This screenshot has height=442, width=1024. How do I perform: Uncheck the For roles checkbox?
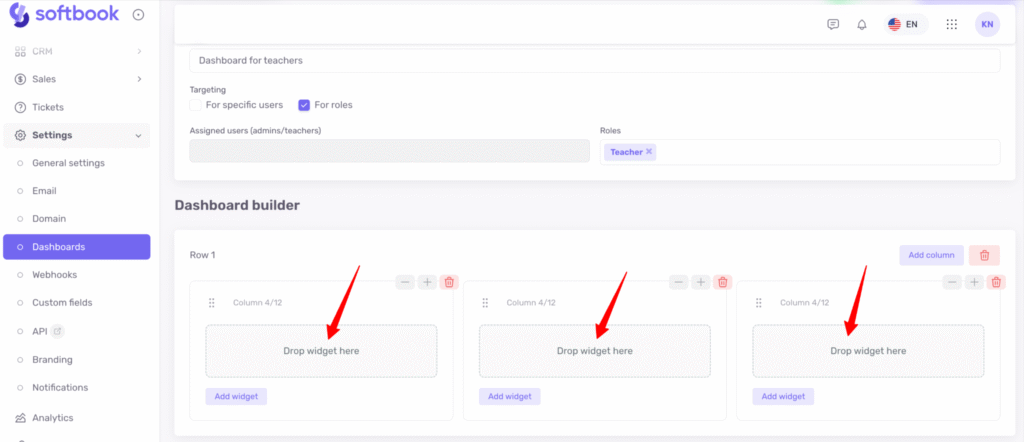pyautogui.click(x=304, y=105)
